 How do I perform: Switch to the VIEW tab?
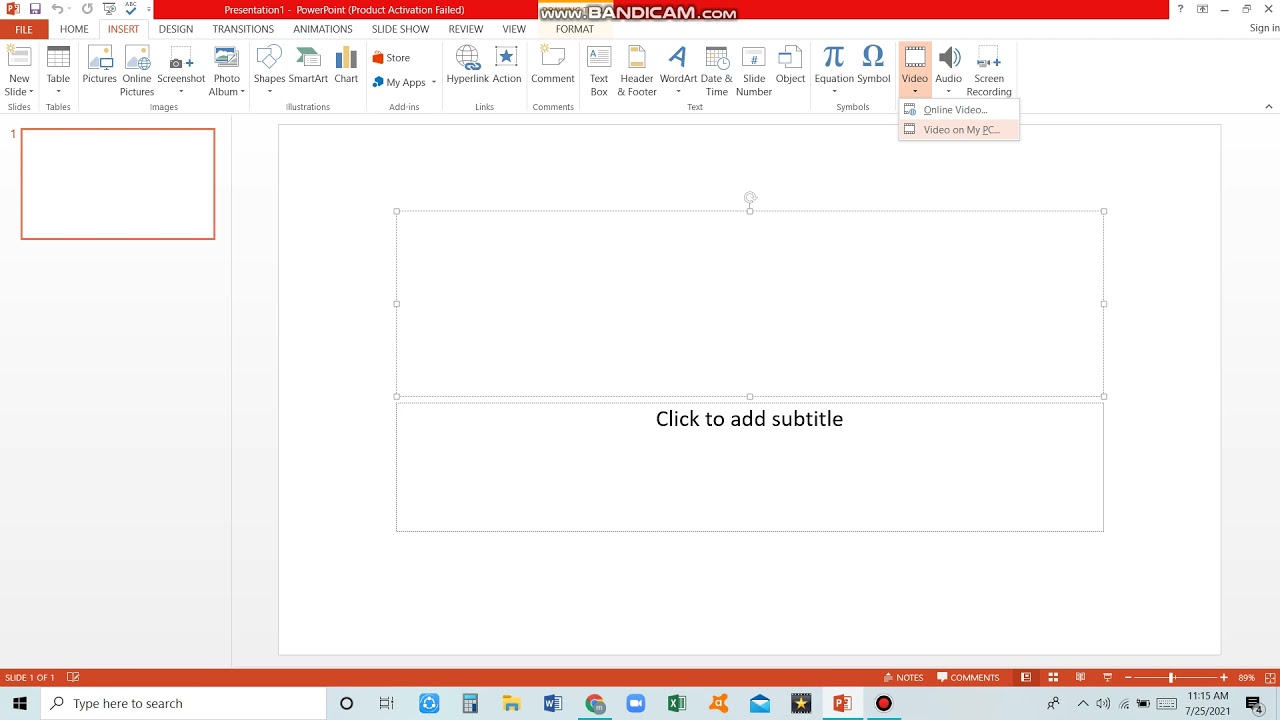click(x=514, y=29)
